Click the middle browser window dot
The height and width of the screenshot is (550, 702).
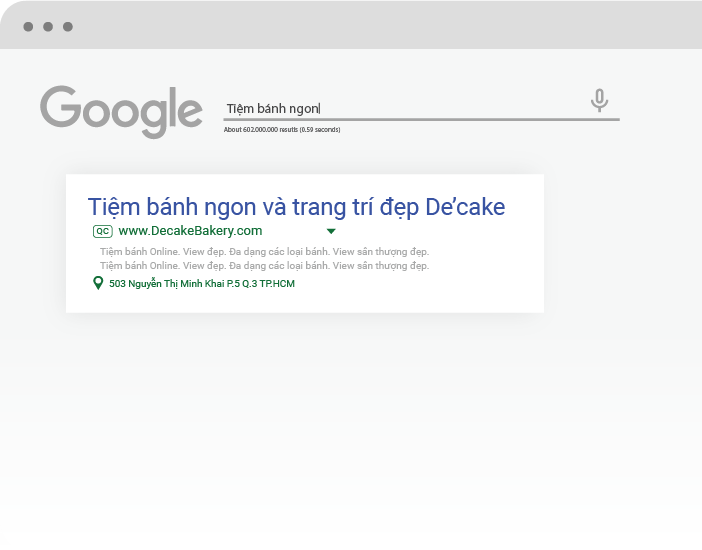(48, 27)
